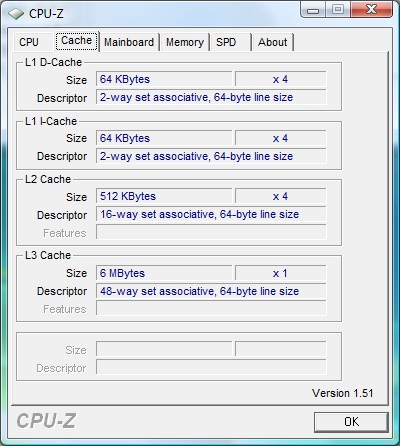The height and width of the screenshot is (446, 400).
Task: Click the OK button
Action: click(x=351, y=422)
